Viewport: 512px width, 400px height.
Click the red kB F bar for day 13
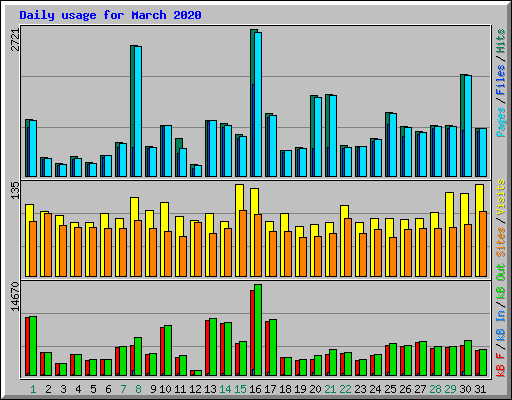(x=207, y=348)
